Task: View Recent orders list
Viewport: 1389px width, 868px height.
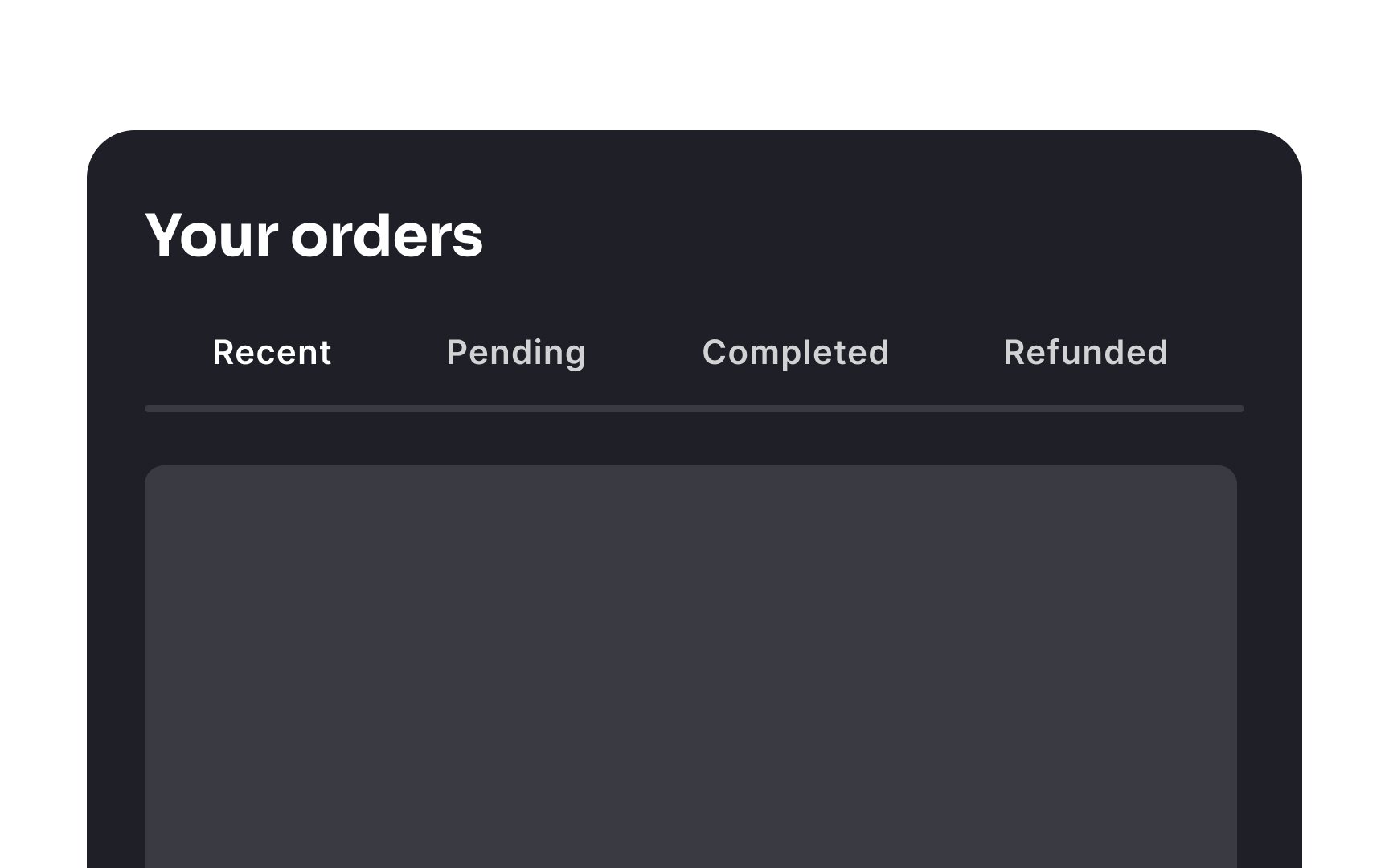Action: point(272,353)
